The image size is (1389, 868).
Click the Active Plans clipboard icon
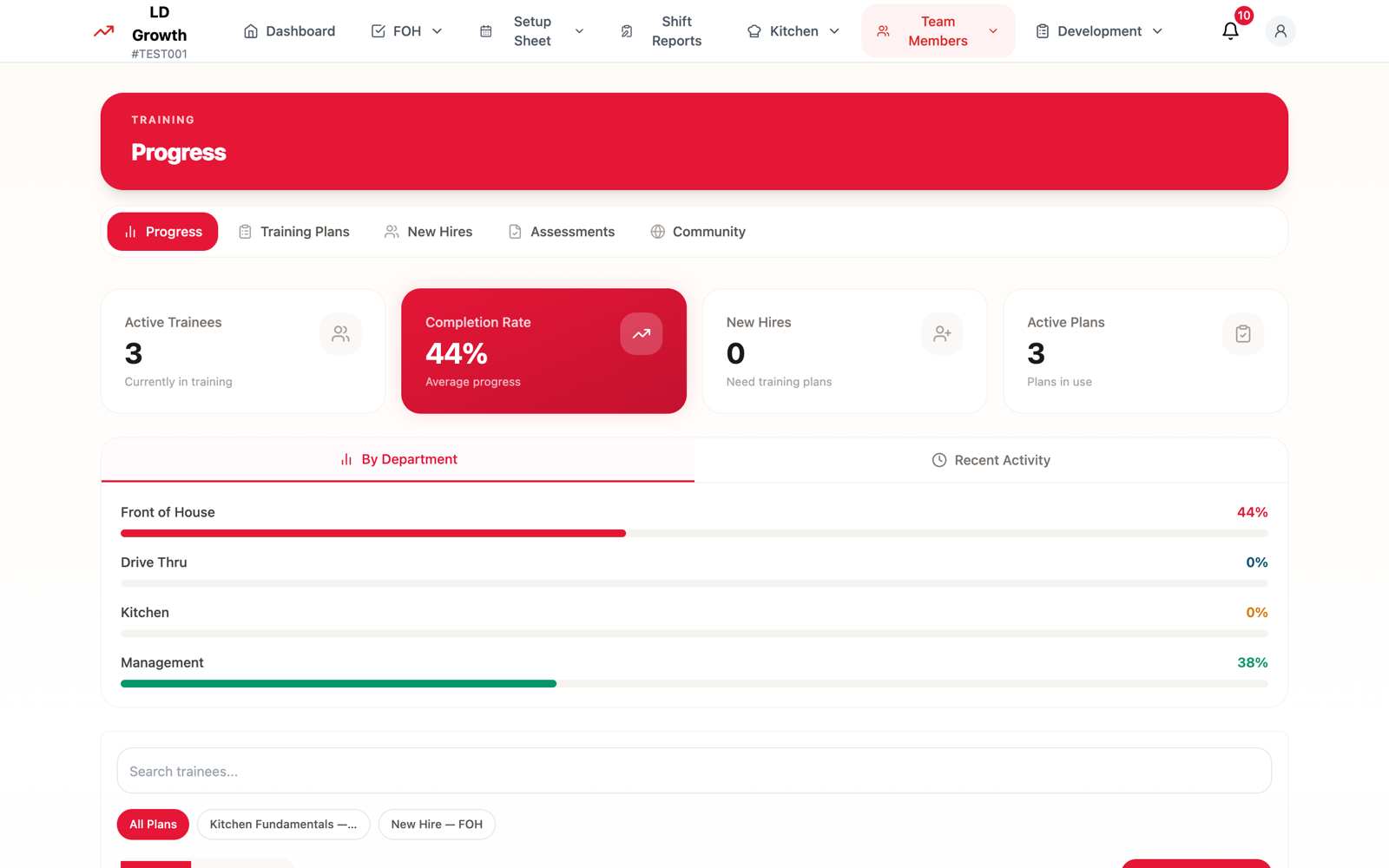[x=1243, y=333]
